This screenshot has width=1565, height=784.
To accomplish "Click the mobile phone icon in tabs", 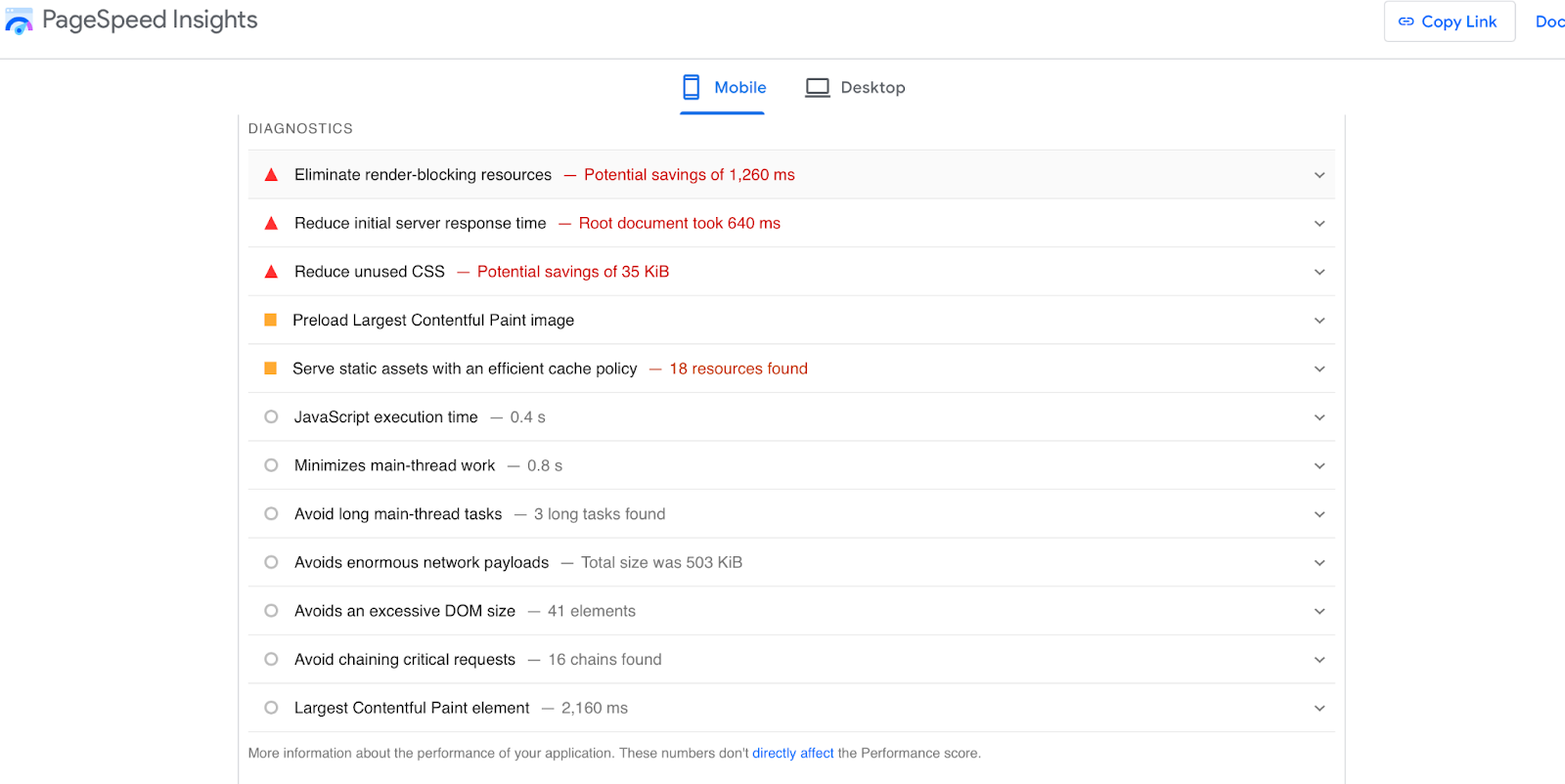I will coord(692,87).
